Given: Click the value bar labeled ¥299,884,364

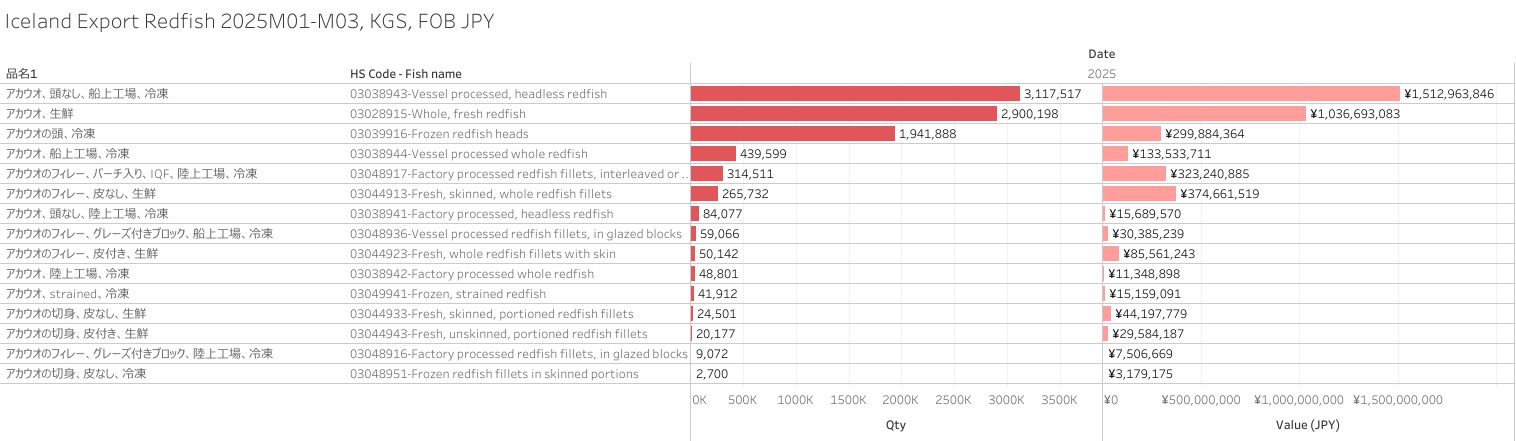Looking at the screenshot, I should tap(1131, 133).
